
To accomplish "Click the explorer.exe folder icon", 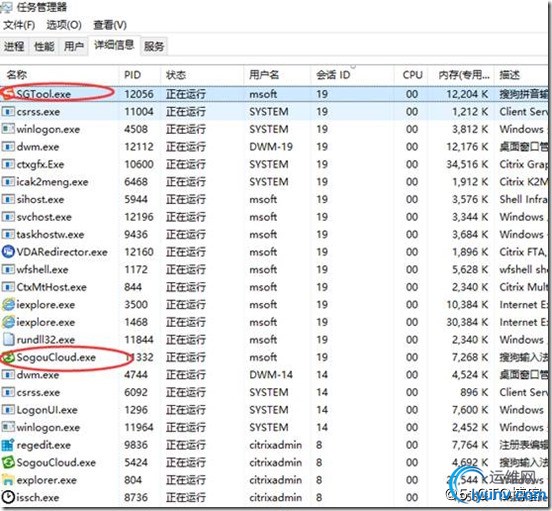I will (8, 480).
